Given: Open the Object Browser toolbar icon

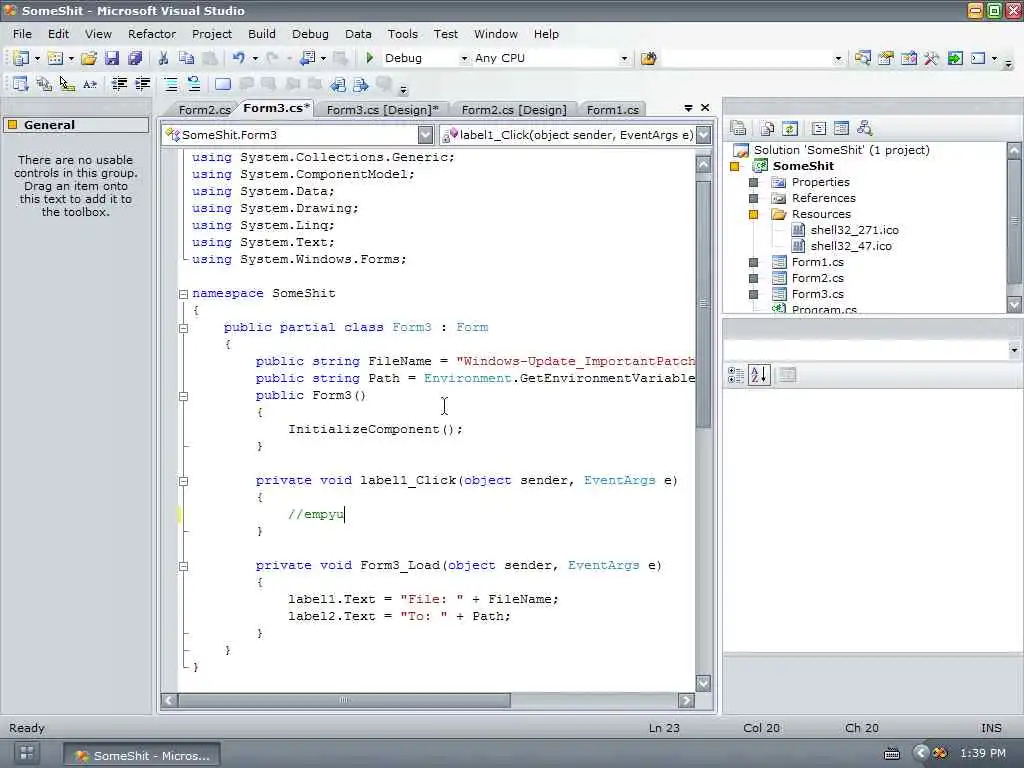Looking at the screenshot, I should point(908,58).
